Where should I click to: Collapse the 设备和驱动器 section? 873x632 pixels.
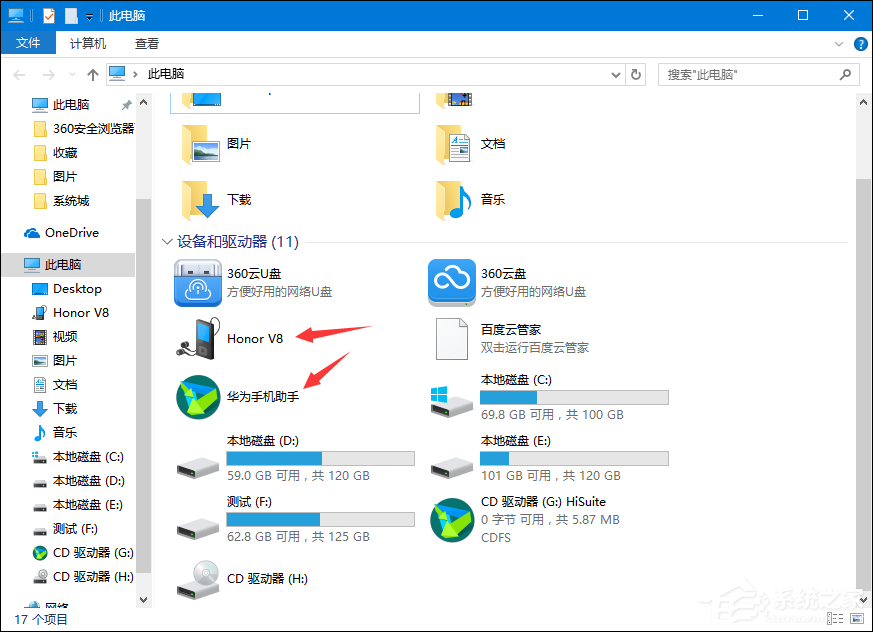tap(166, 241)
